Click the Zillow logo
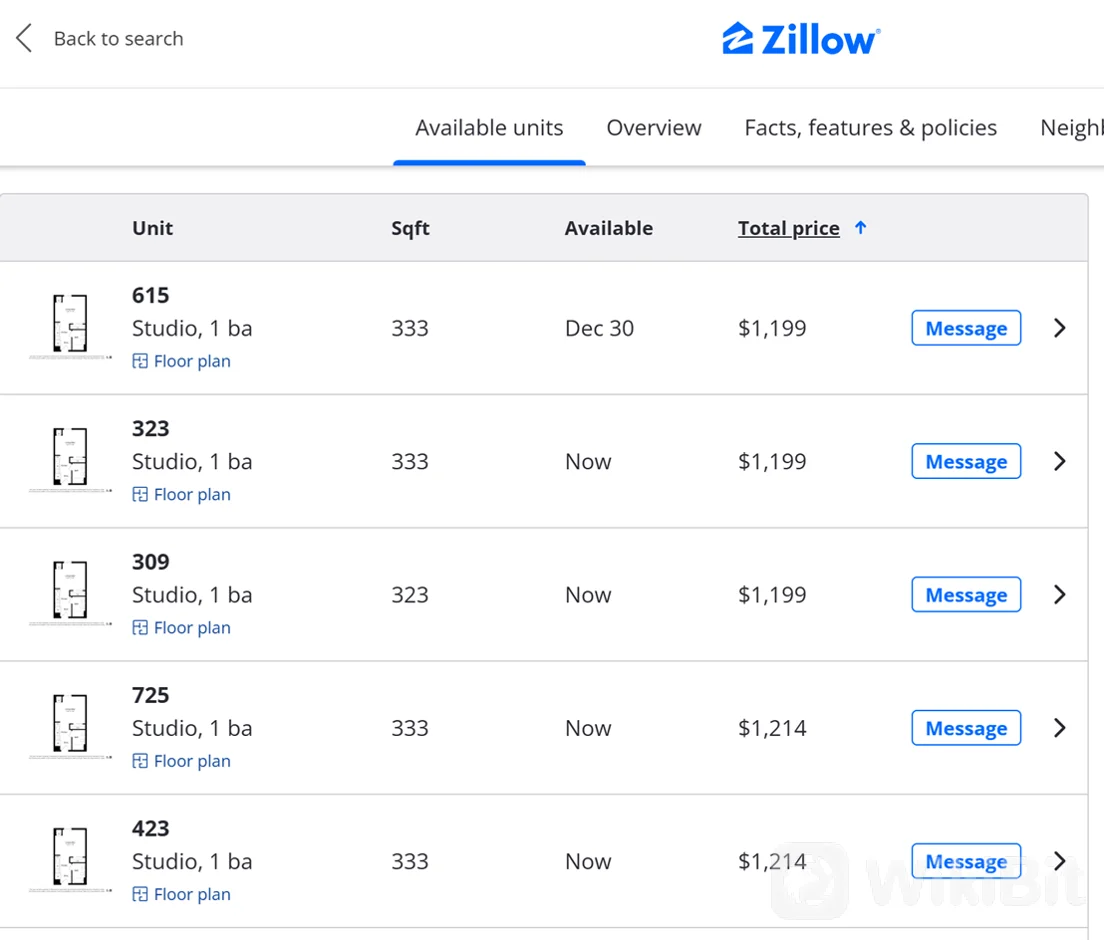Viewport: 1104px width, 944px height. point(801,39)
